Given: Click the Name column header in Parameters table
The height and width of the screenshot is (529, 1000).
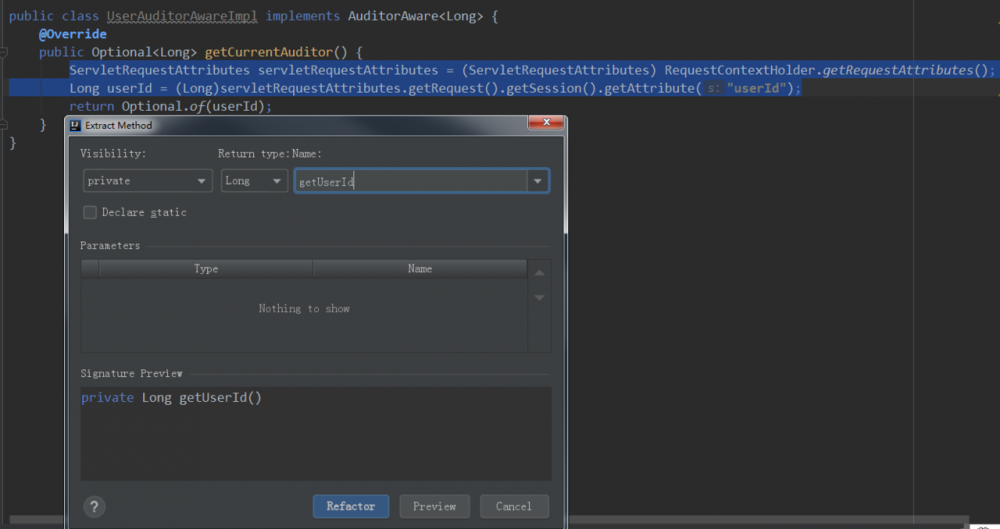Looking at the screenshot, I should coord(419,269).
